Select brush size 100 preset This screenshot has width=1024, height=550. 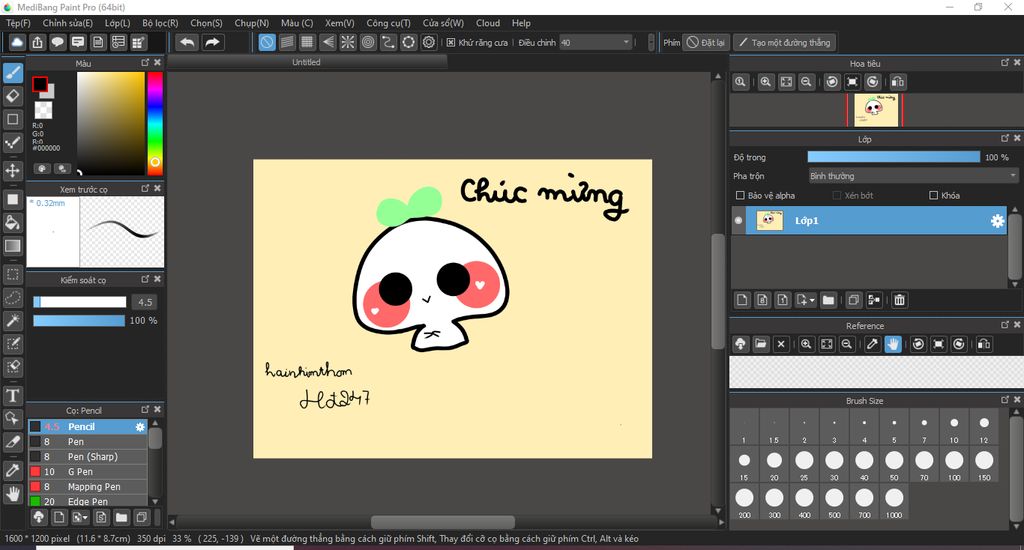(x=954, y=464)
